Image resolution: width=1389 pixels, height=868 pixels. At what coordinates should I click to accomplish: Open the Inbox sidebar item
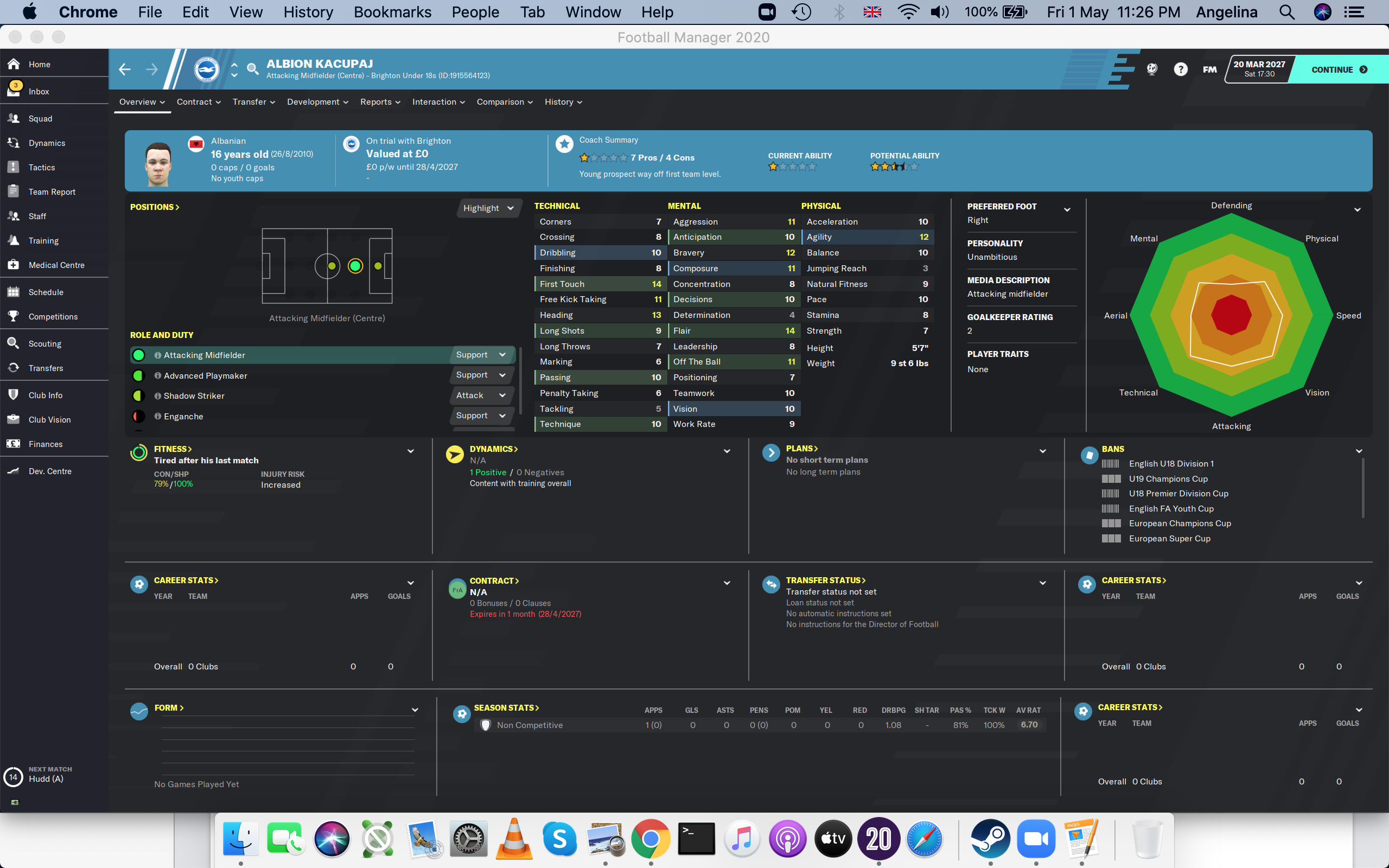[x=54, y=91]
